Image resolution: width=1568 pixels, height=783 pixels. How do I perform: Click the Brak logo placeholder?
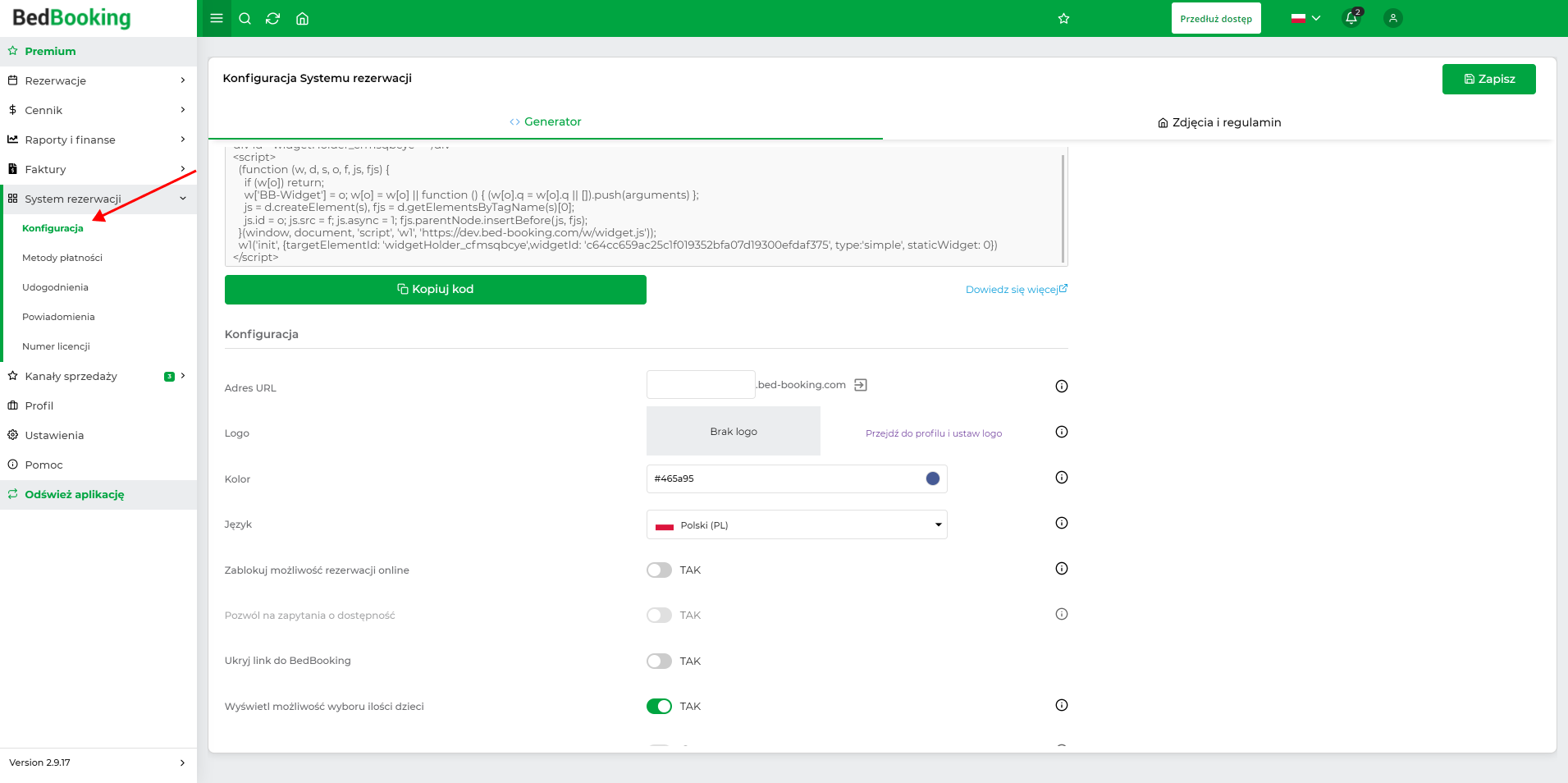coord(734,432)
